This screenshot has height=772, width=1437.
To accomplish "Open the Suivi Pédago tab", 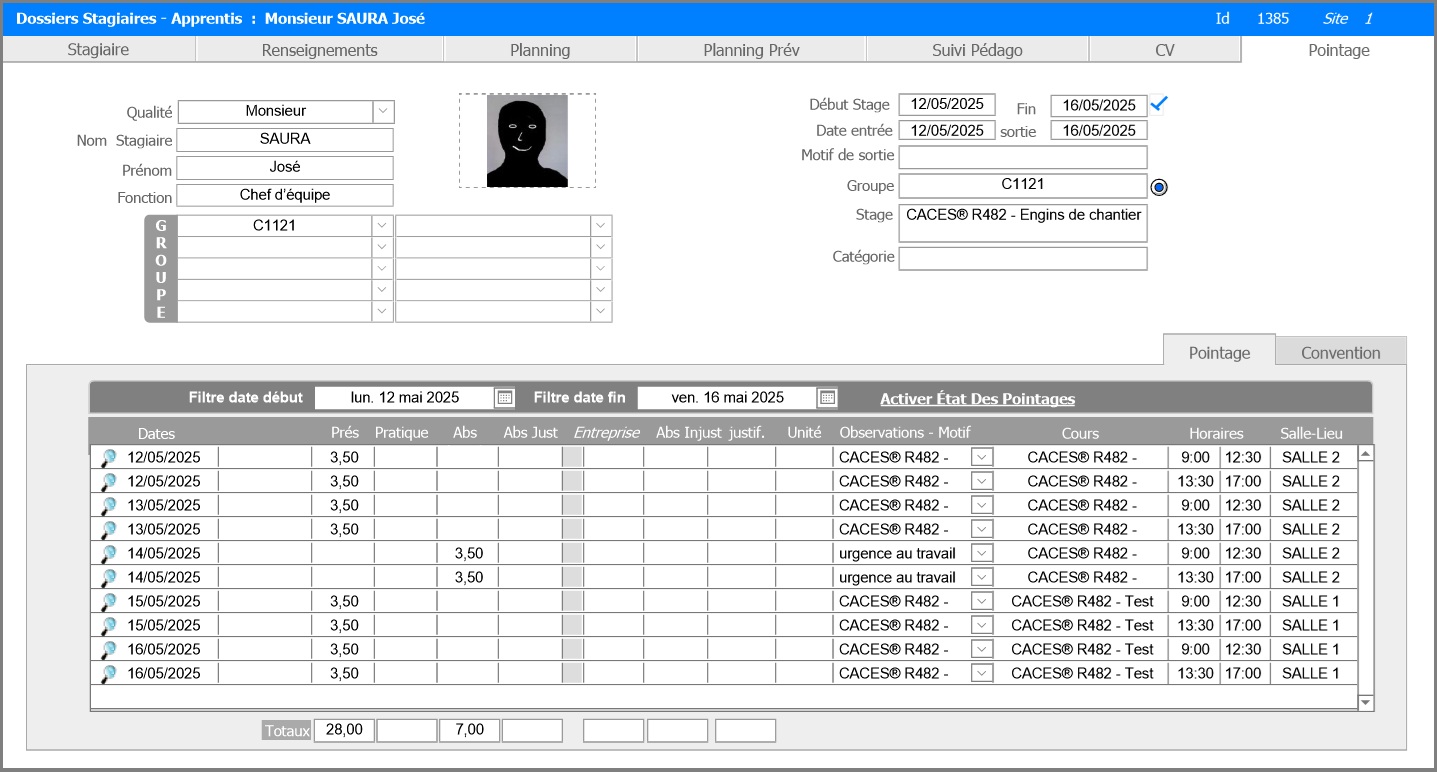I will (976, 50).
